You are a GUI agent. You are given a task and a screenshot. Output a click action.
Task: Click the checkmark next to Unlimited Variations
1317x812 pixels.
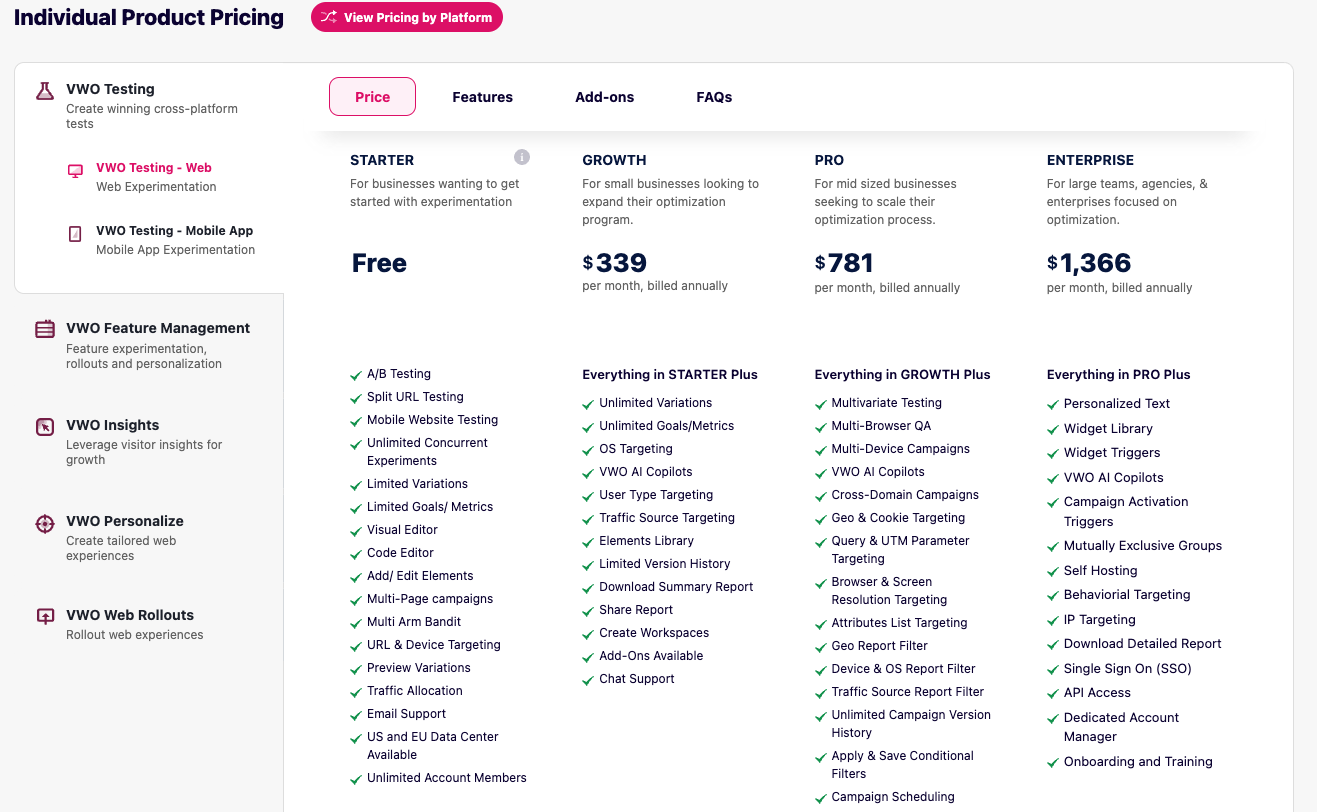pyautogui.click(x=588, y=405)
